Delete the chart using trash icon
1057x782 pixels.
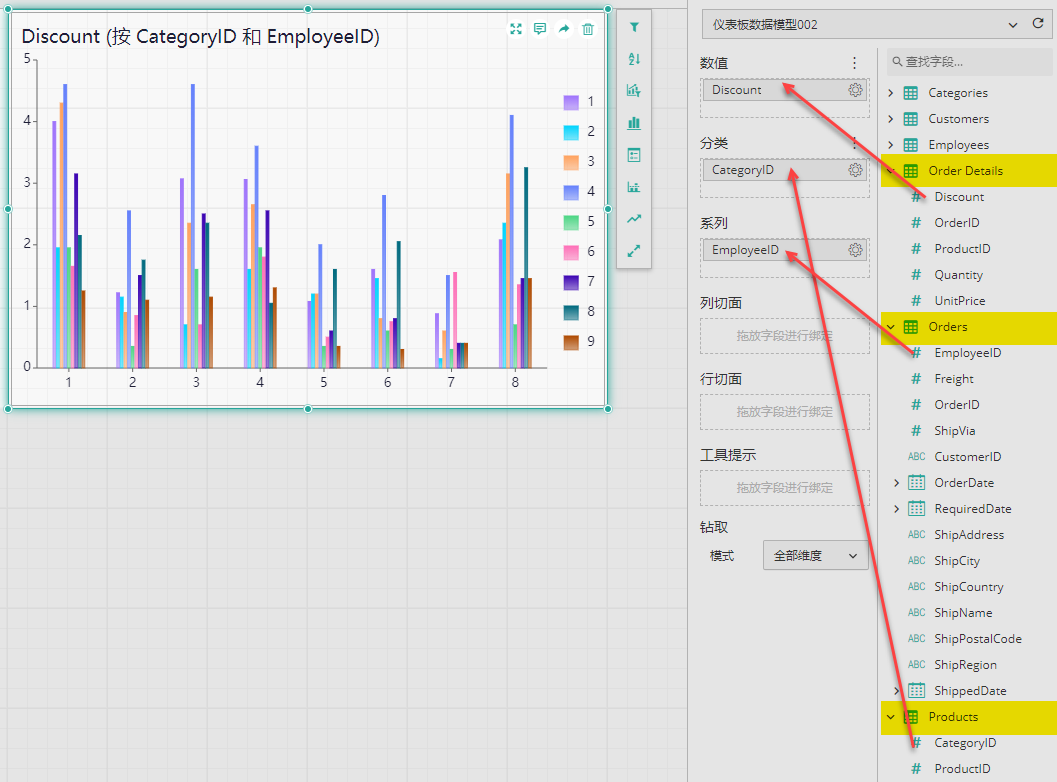pyautogui.click(x=588, y=29)
